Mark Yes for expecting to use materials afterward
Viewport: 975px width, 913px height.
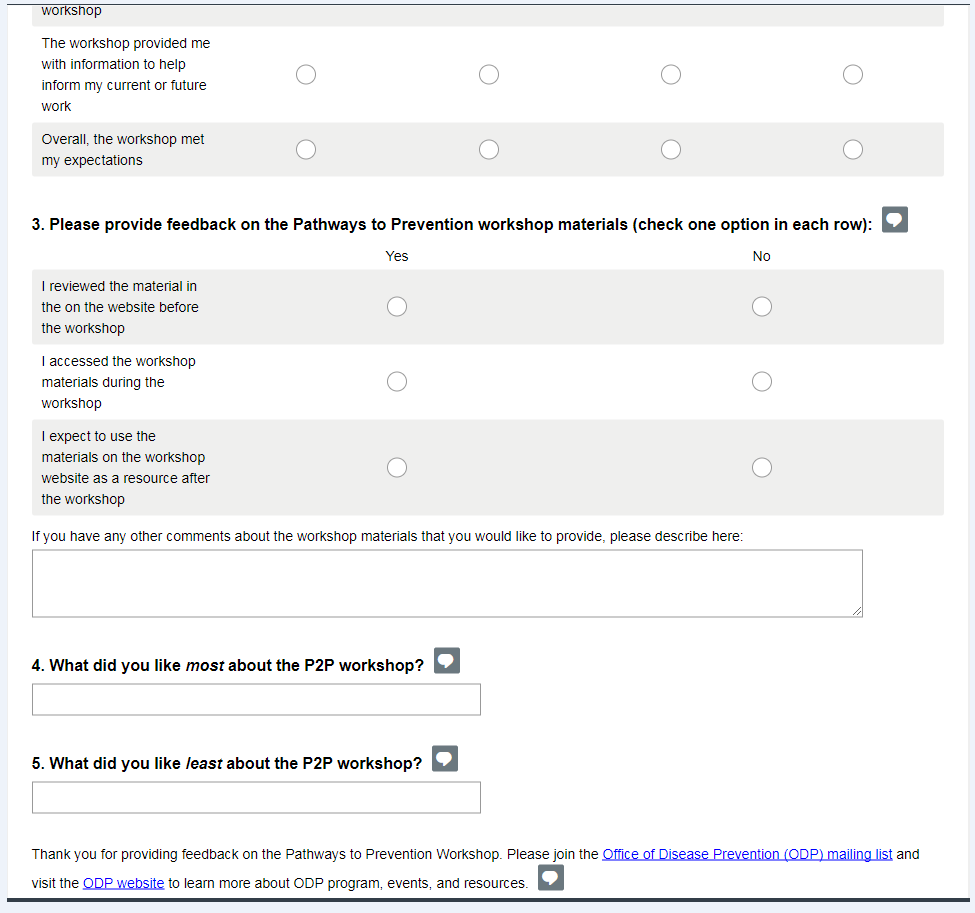tap(397, 467)
